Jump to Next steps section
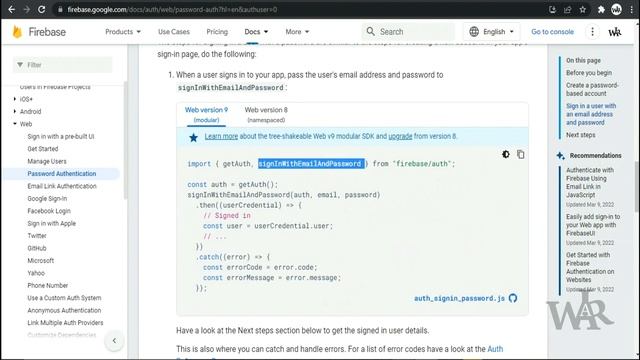Image resolution: width=640 pixels, height=360 pixels. (x=580, y=135)
